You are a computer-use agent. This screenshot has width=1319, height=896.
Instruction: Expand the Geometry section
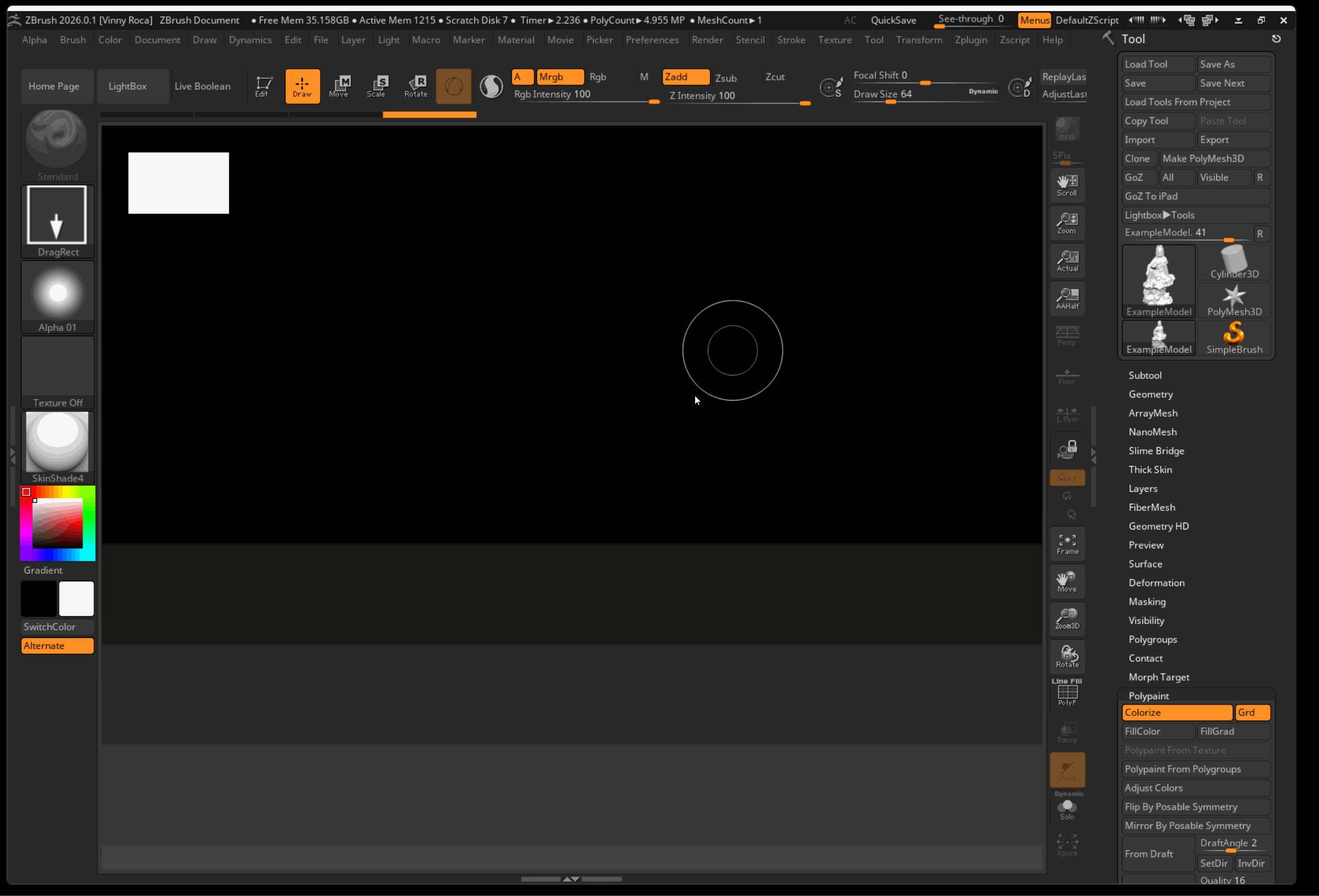click(1150, 394)
